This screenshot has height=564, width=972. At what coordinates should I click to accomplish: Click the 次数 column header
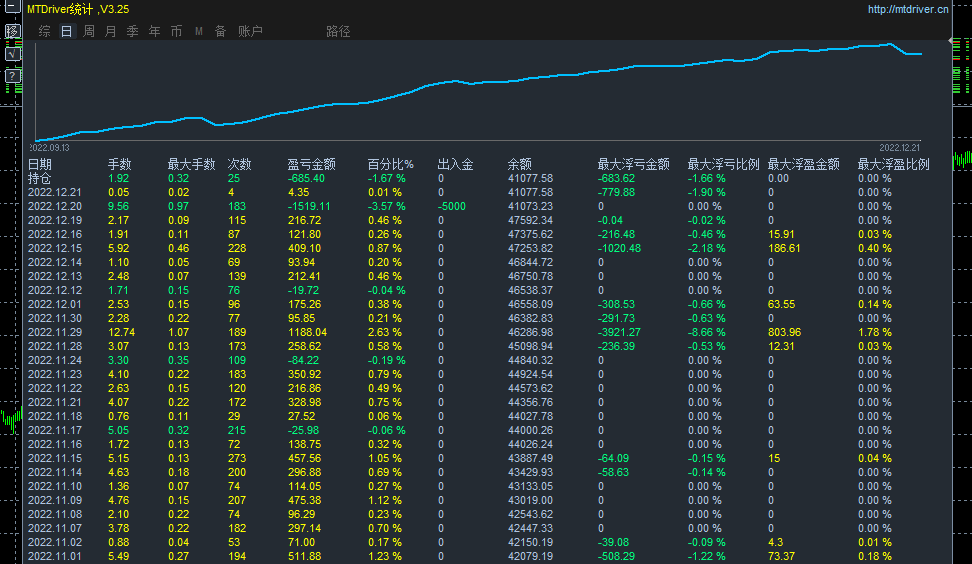coord(239,164)
